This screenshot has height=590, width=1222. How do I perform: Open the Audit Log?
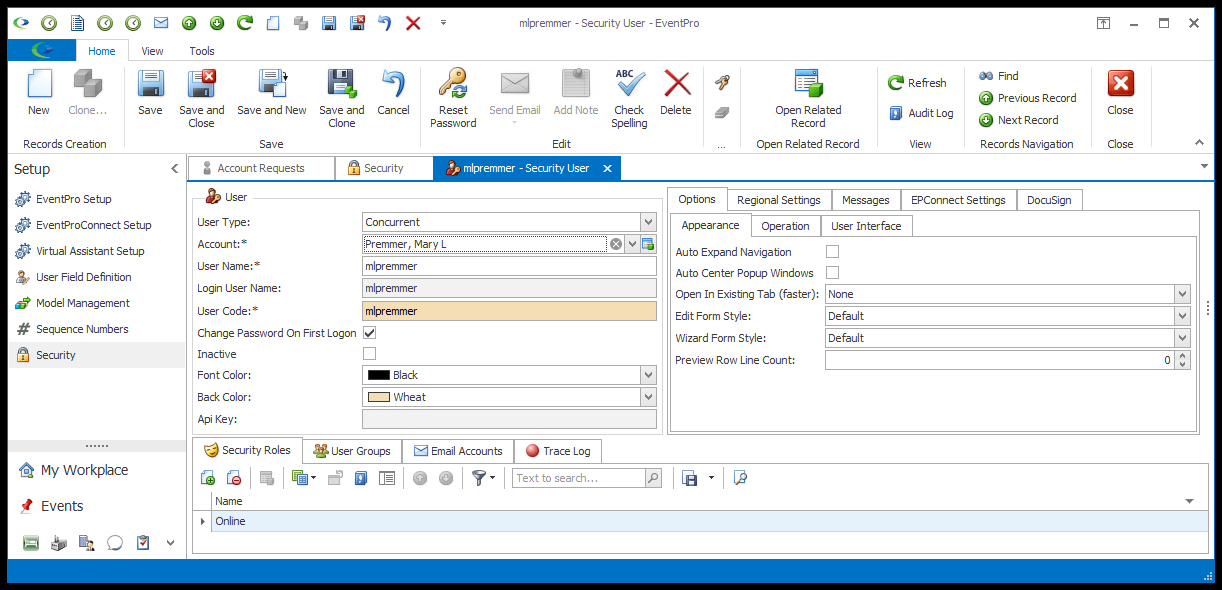pos(921,113)
